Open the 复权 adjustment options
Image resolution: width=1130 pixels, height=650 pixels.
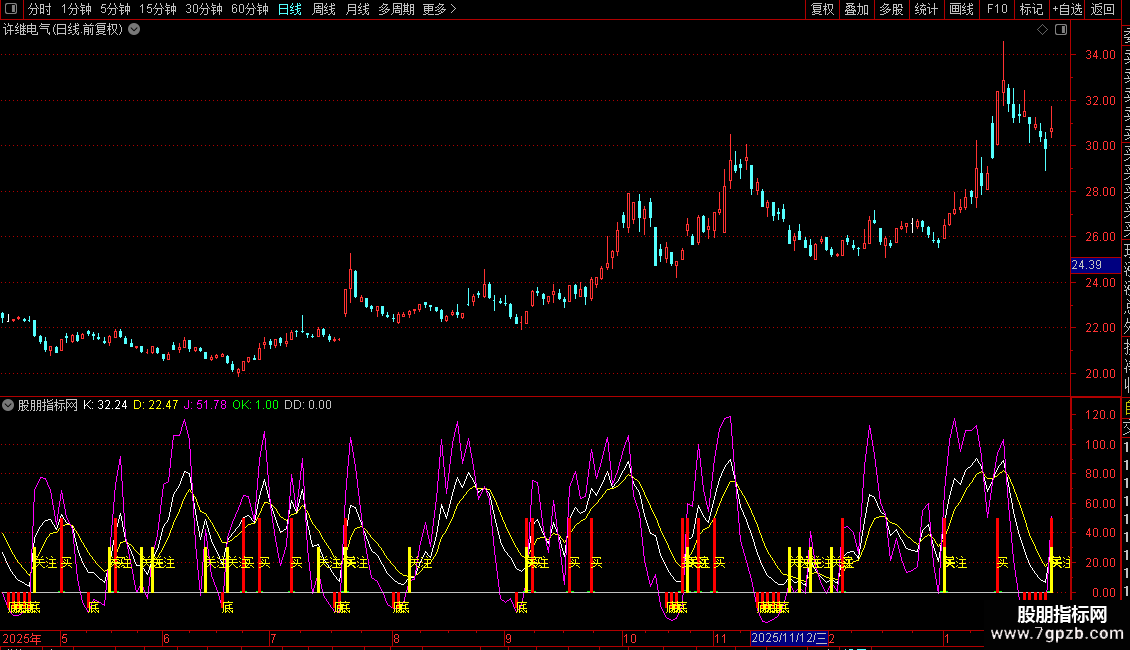[x=822, y=9]
